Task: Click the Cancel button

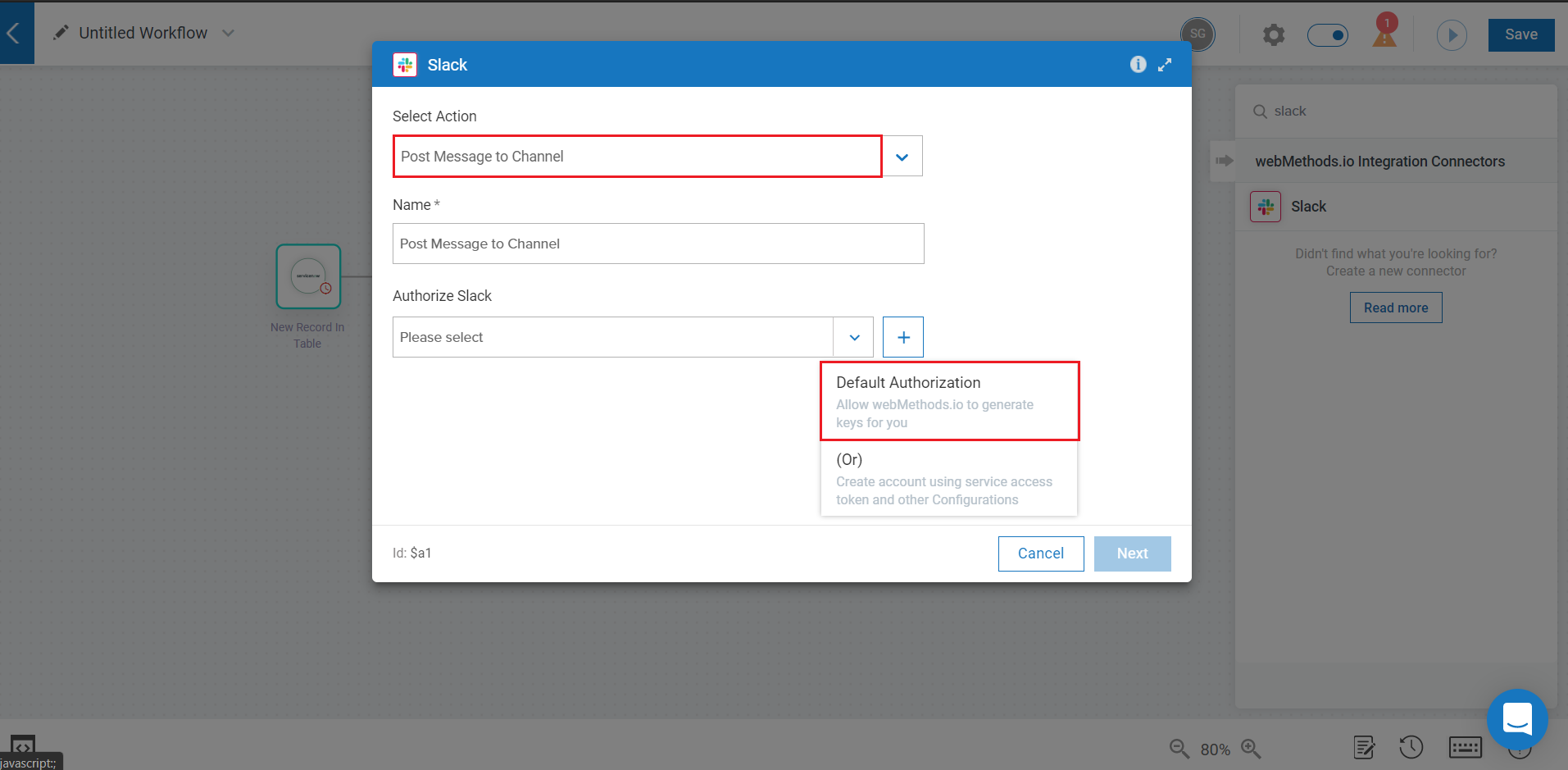Action: (1041, 554)
